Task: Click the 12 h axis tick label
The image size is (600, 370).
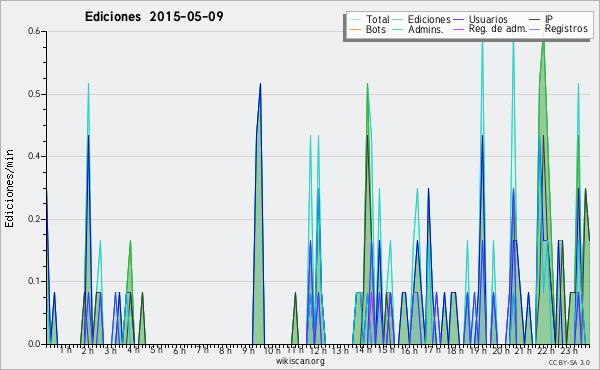Action: click(x=318, y=350)
